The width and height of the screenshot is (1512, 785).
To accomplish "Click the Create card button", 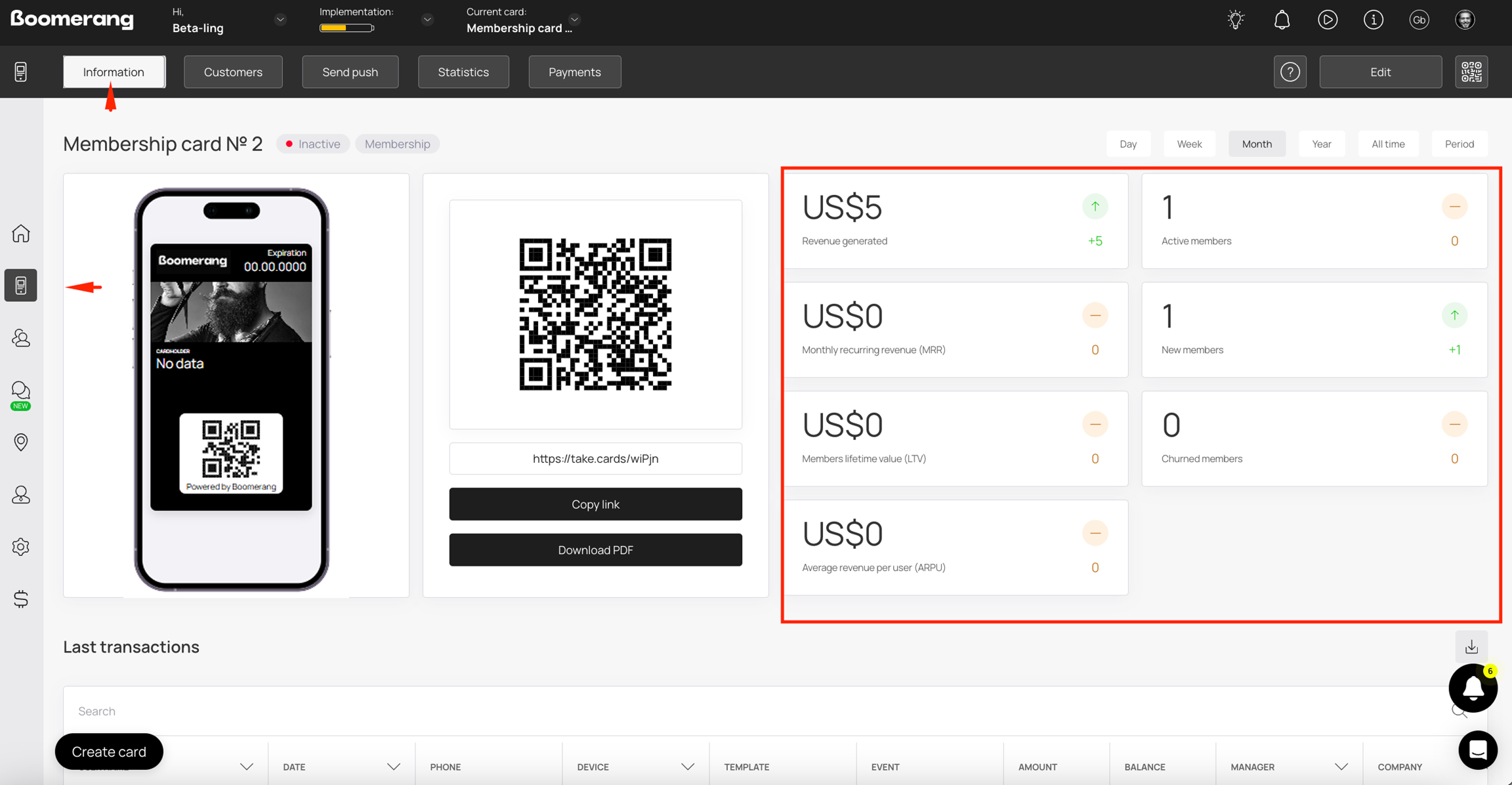I will click(x=109, y=752).
